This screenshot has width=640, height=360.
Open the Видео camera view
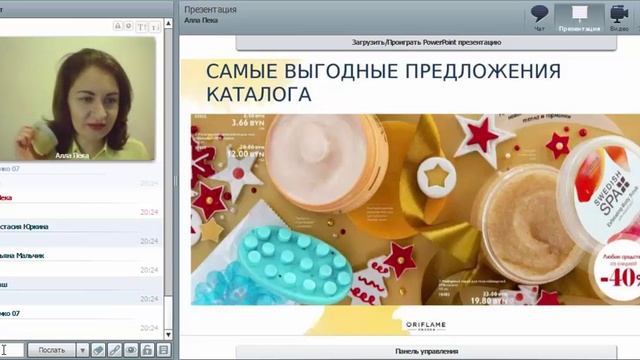[619, 18]
